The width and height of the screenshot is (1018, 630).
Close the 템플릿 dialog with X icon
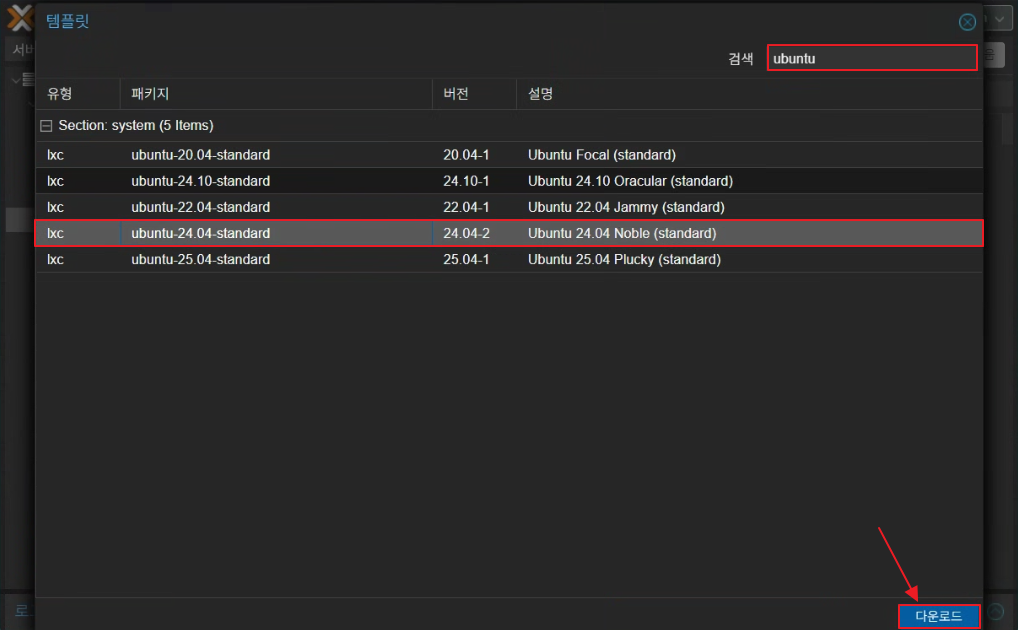(x=967, y=22)
